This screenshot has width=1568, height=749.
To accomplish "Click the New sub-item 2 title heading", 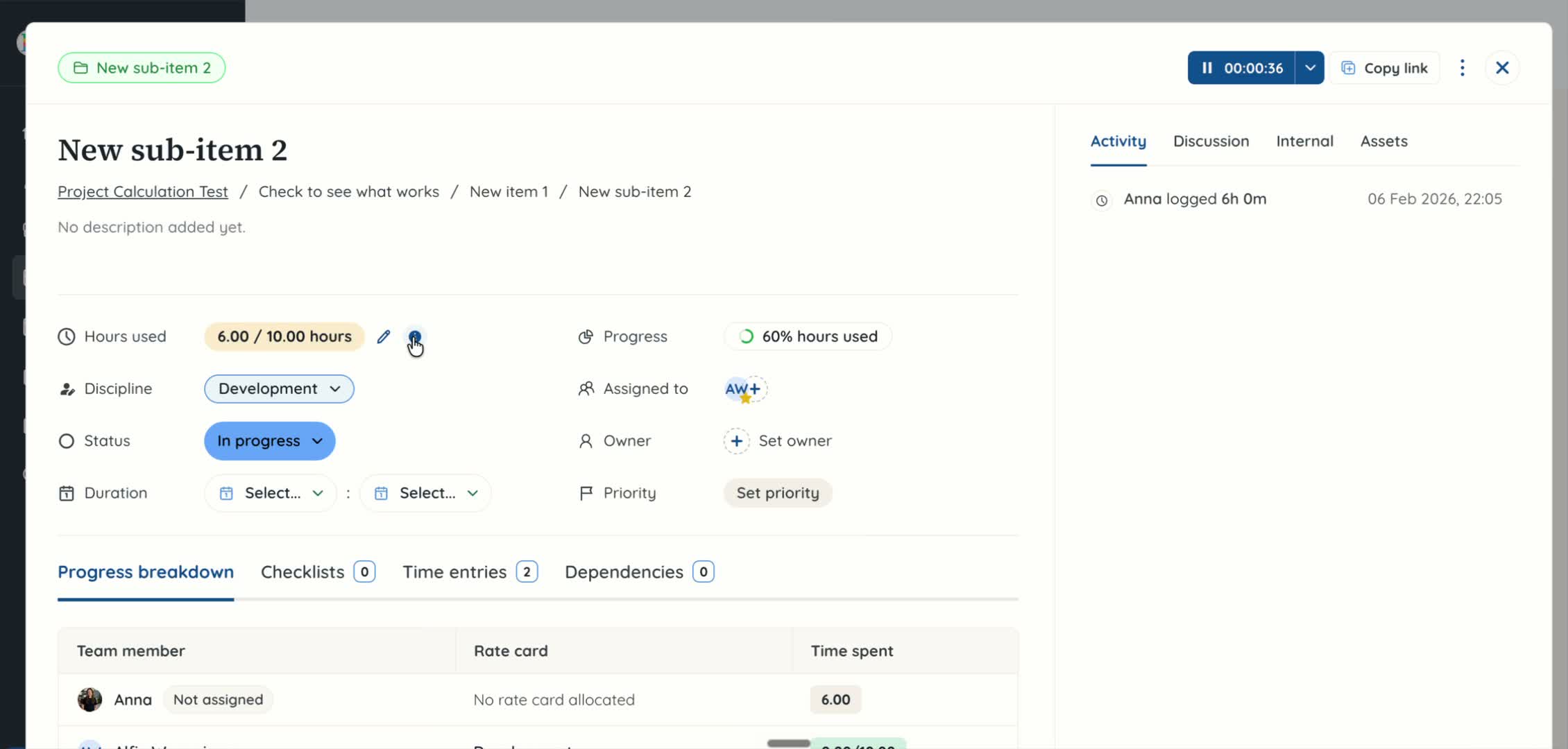I will click(x=173, y=150).
